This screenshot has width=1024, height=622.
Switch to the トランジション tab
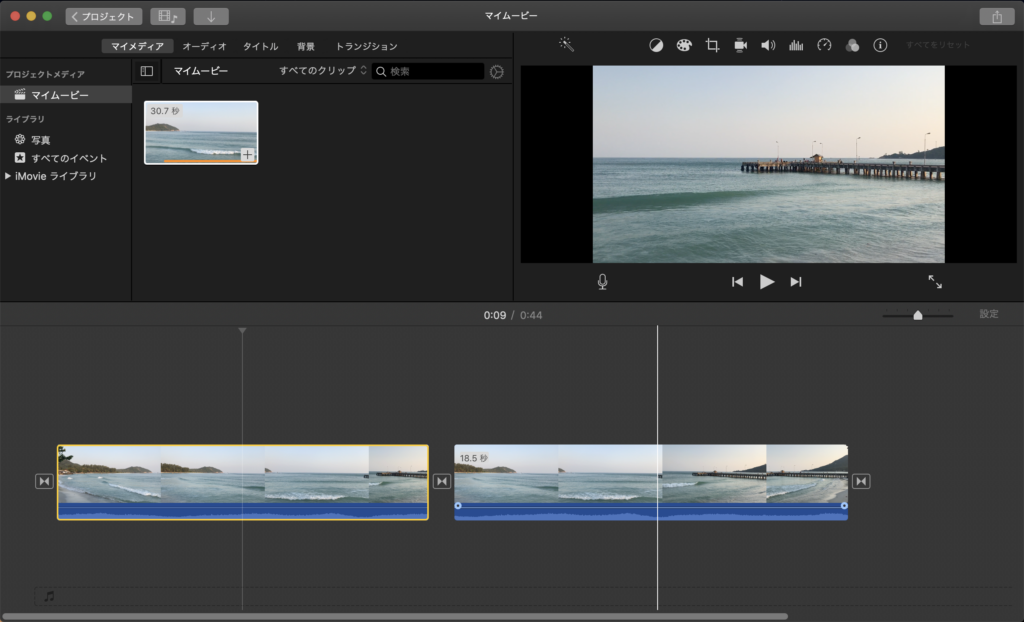(366, 46)
